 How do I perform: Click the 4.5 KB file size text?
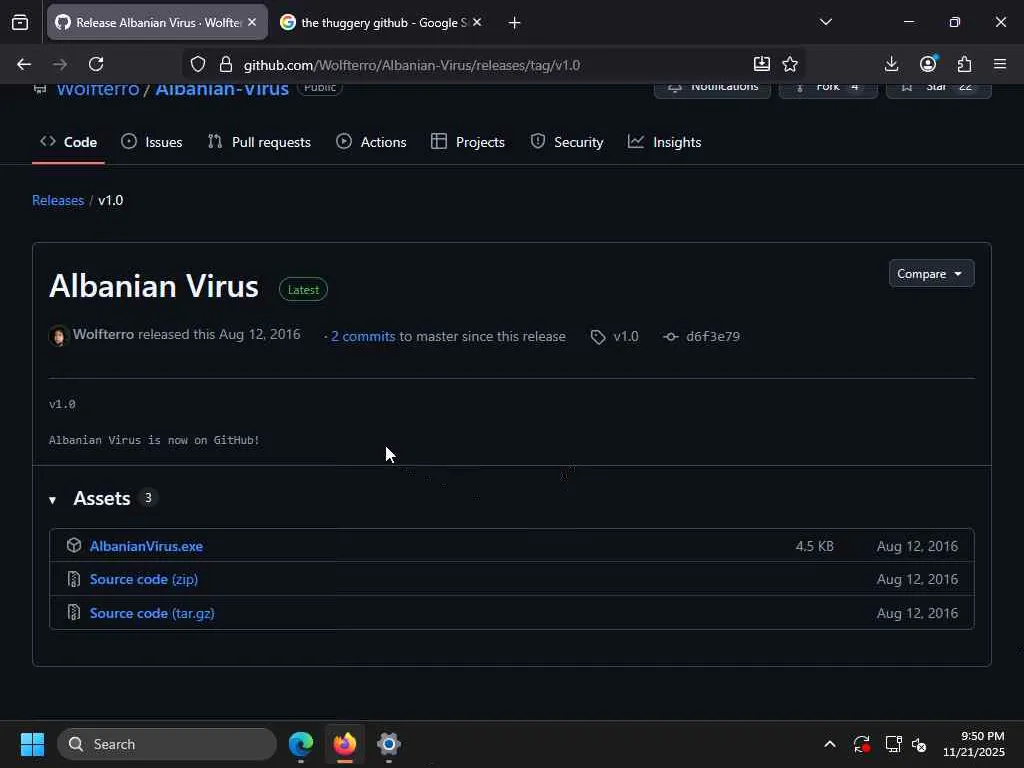tap(814, 546)
